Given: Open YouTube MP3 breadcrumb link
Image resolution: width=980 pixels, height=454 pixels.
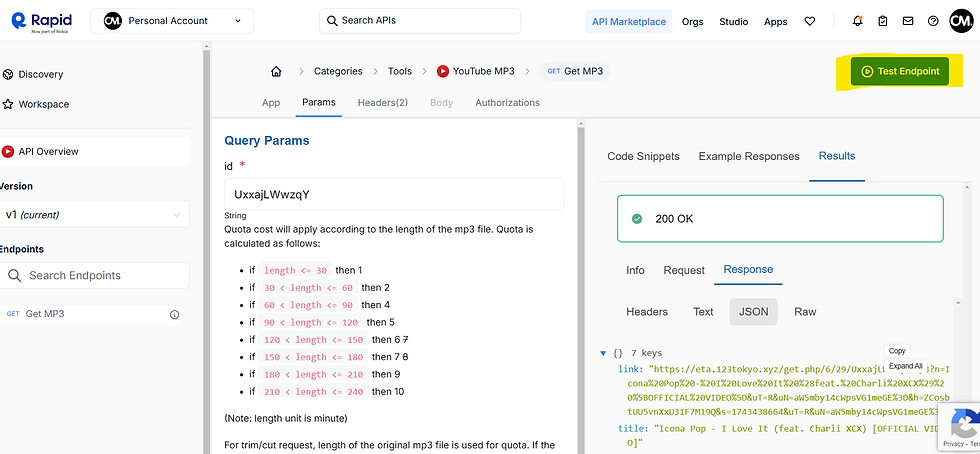Looking at the screenshot, I should click(483, 71).
